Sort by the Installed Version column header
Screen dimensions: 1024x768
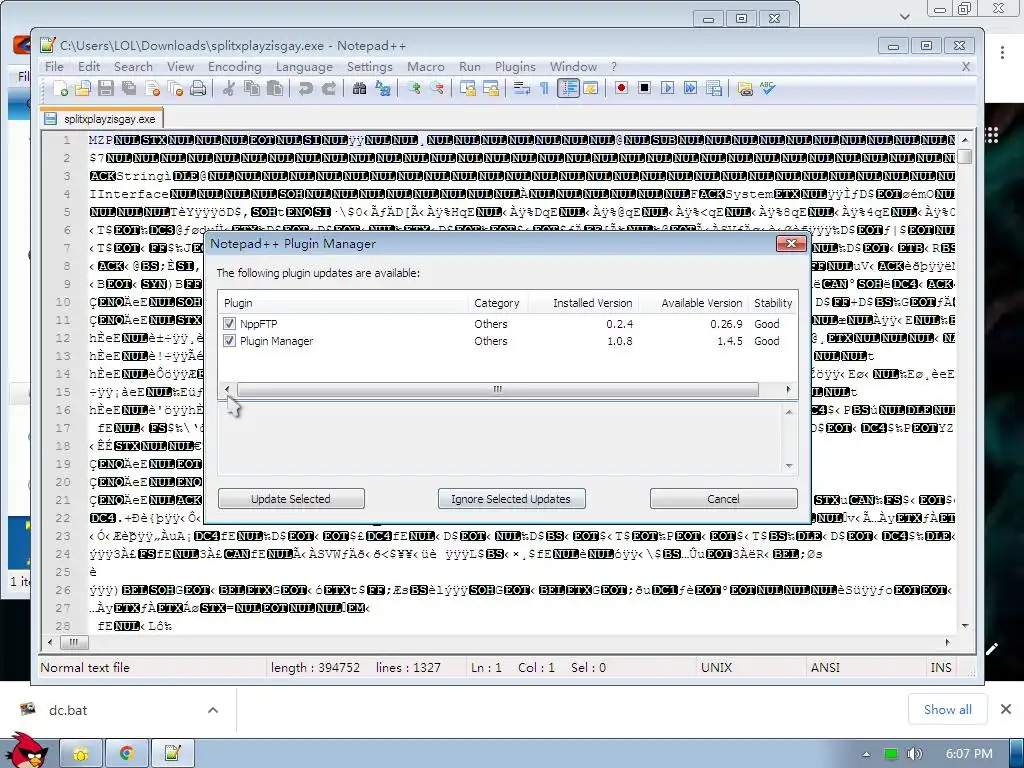tap(583, 302)
